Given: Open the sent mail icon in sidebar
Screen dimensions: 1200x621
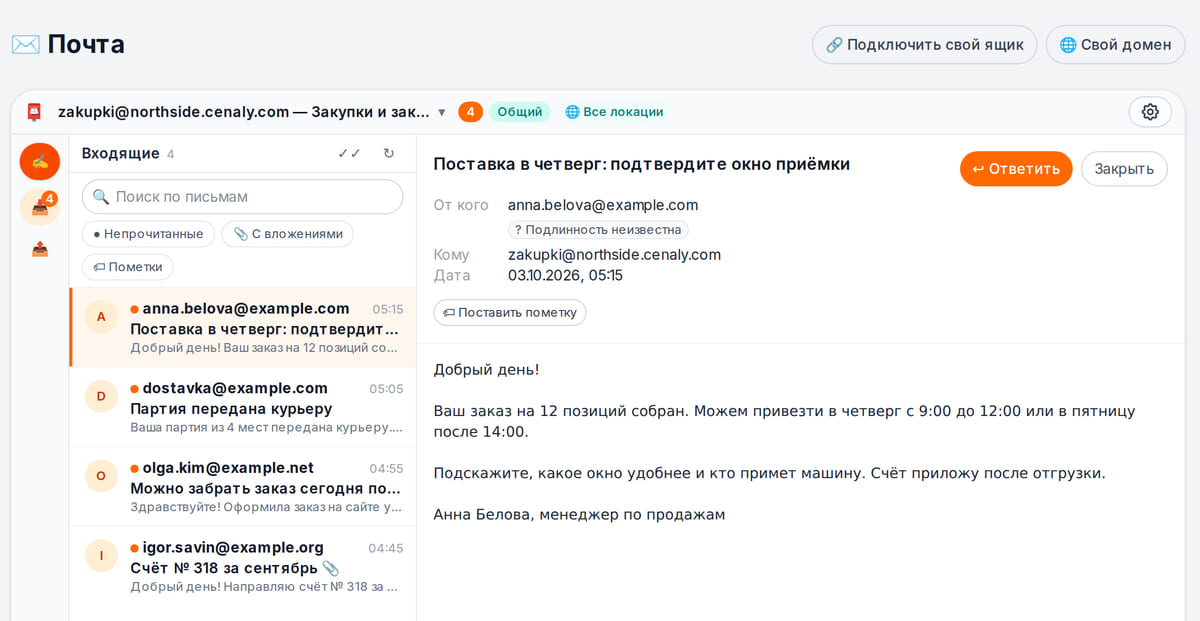Looking at the screenshot, I should (x=40, y=249).
